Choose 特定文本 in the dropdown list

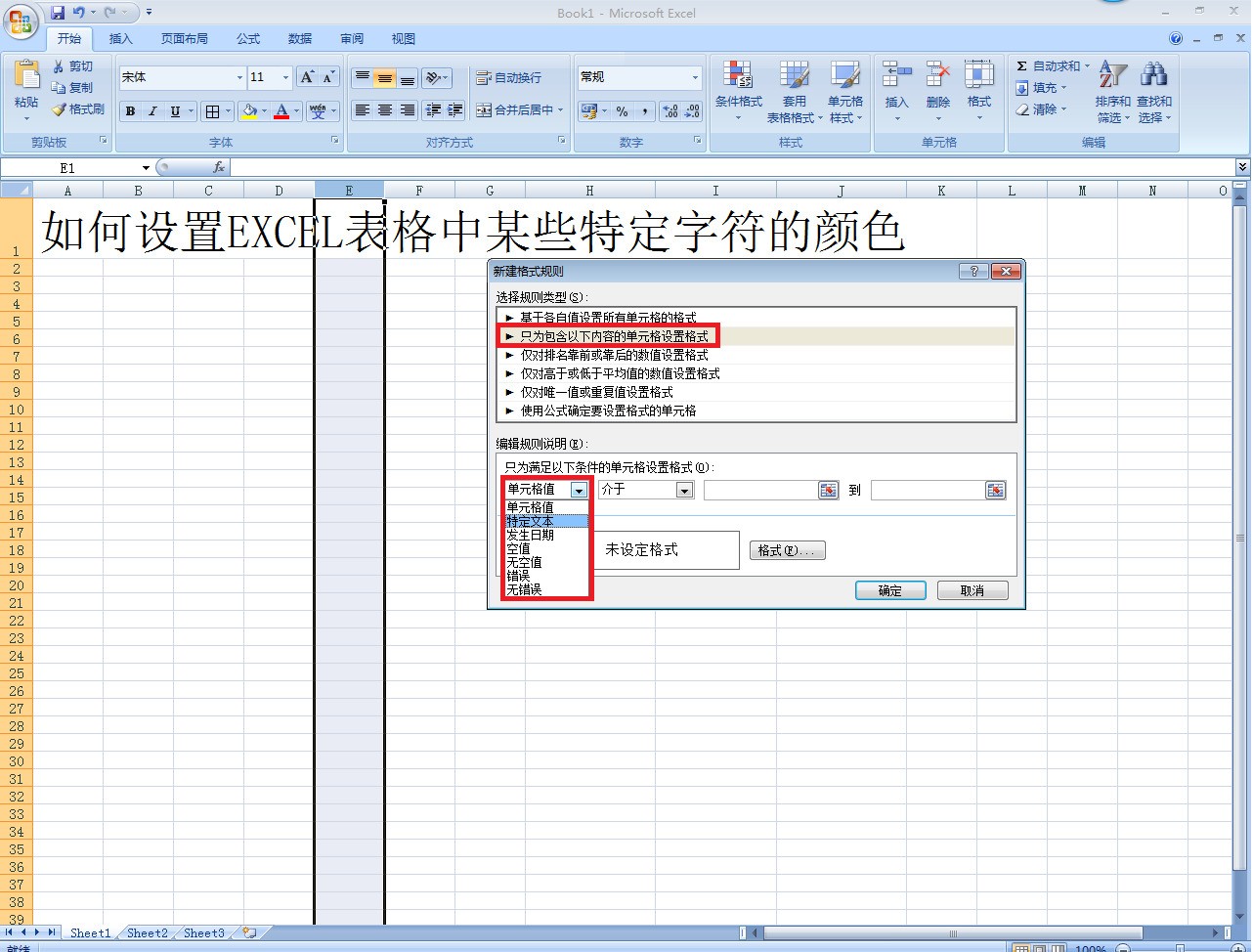click(546, 521)
